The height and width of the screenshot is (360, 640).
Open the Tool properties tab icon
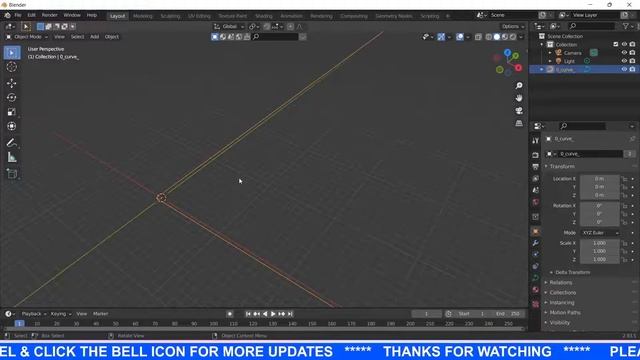(536, 141)
